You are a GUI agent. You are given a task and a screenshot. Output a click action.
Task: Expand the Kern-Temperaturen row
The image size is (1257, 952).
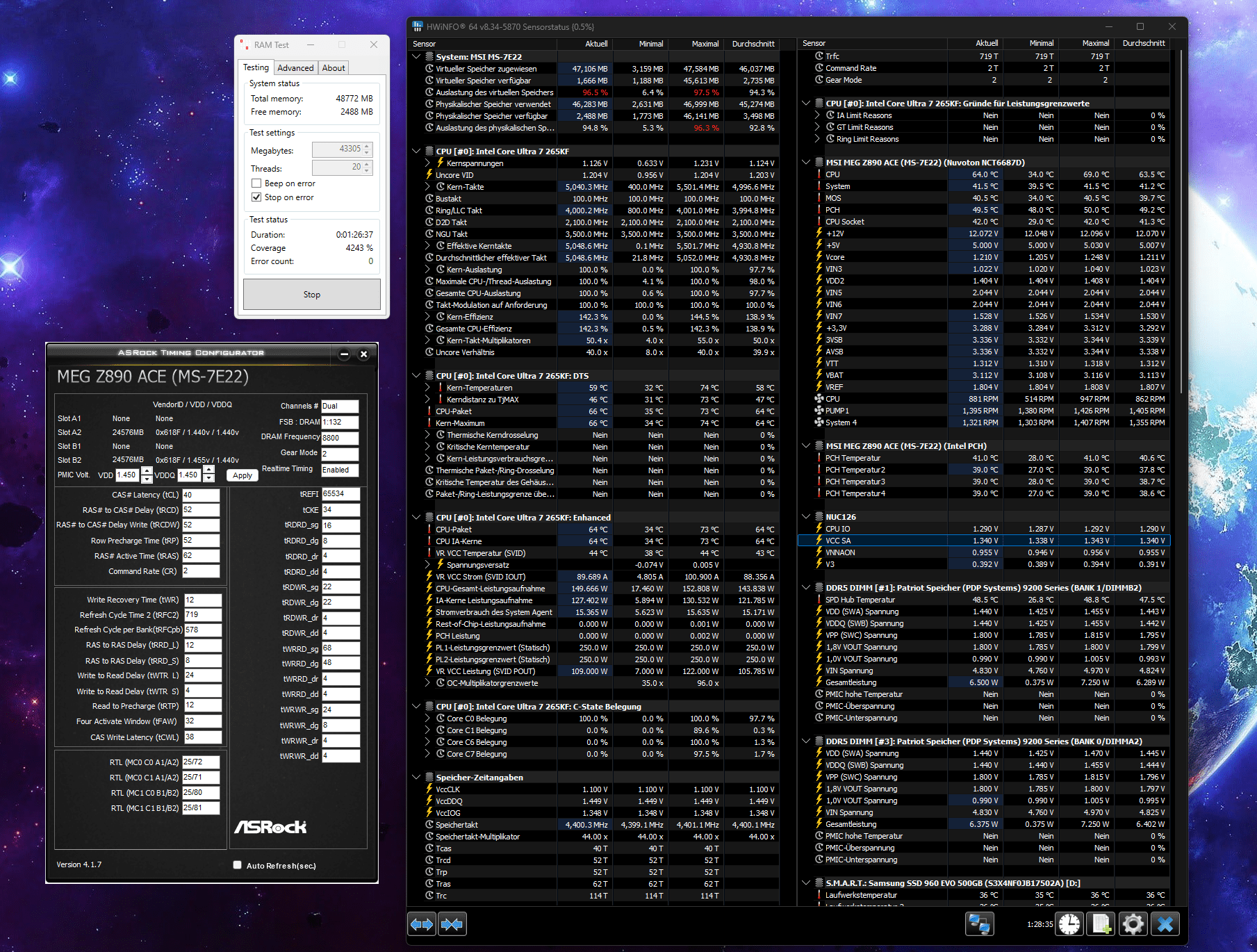(x=428, y=388)
